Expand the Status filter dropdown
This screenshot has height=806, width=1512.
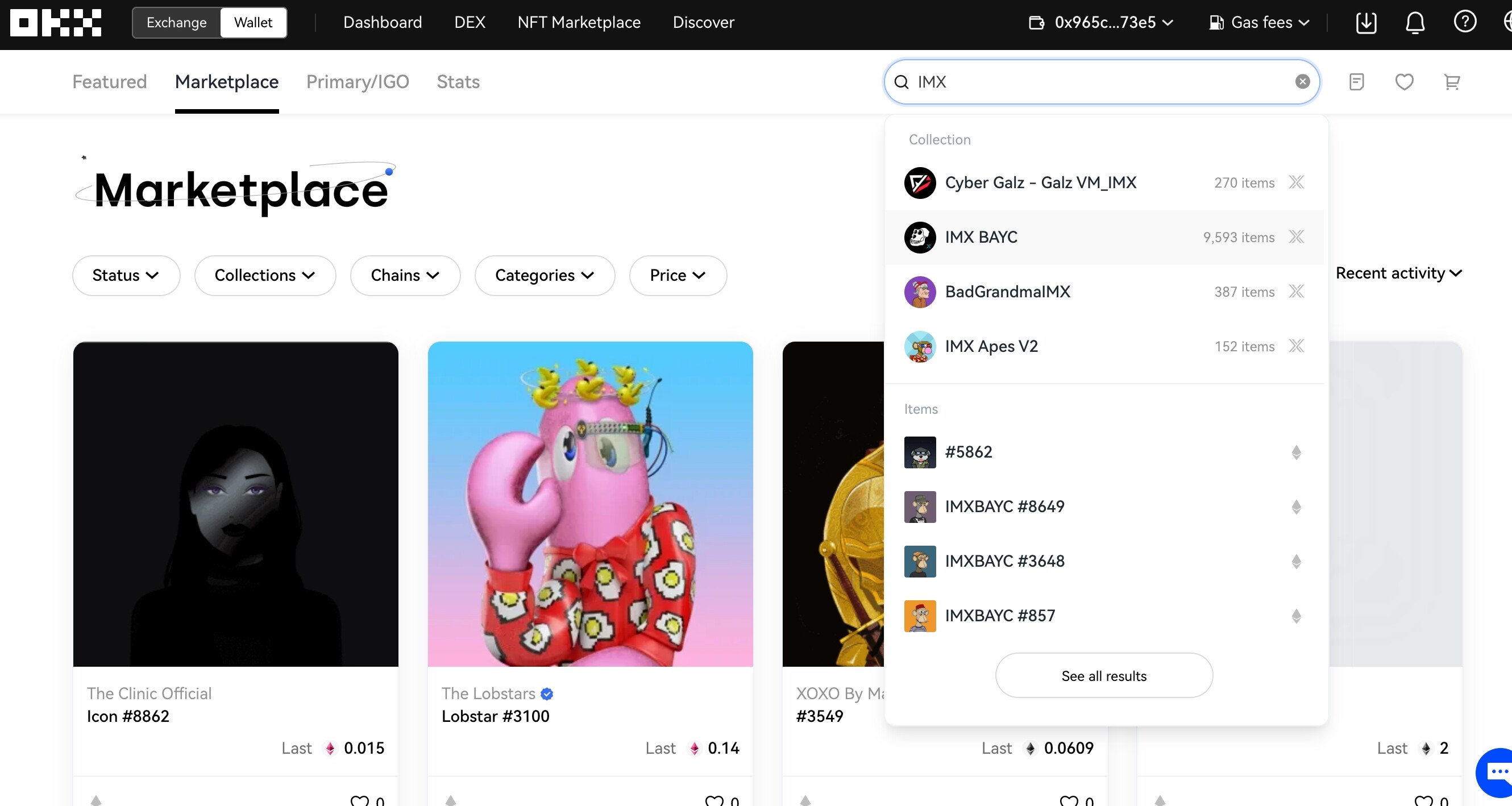[x=126, y=275]
